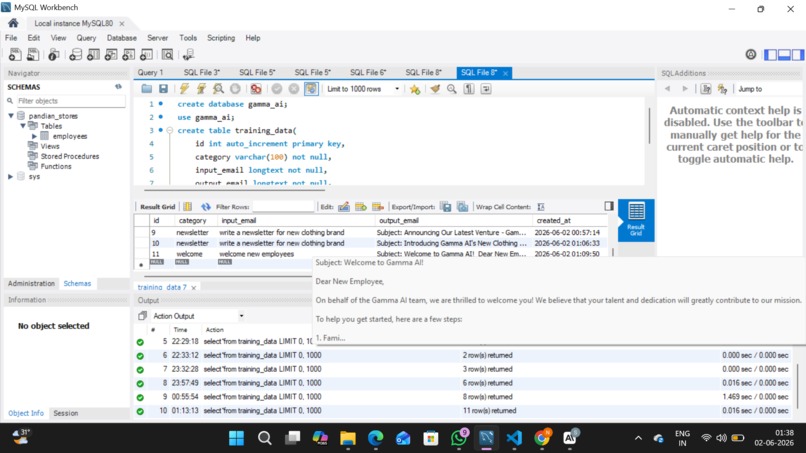Expand the employees table
806x453 pixels.
(34, 136)
